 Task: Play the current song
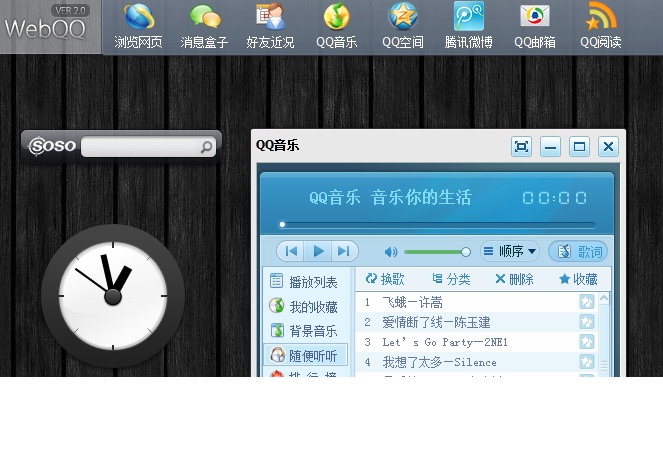tap(318, 251)
